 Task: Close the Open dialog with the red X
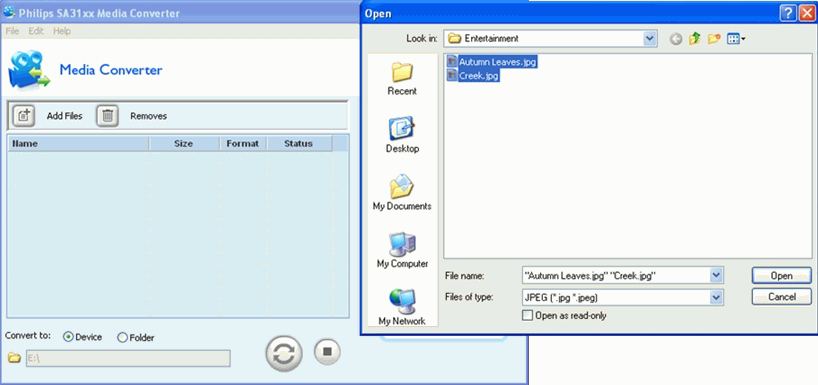pyautogui.click(x=807, y=14)
